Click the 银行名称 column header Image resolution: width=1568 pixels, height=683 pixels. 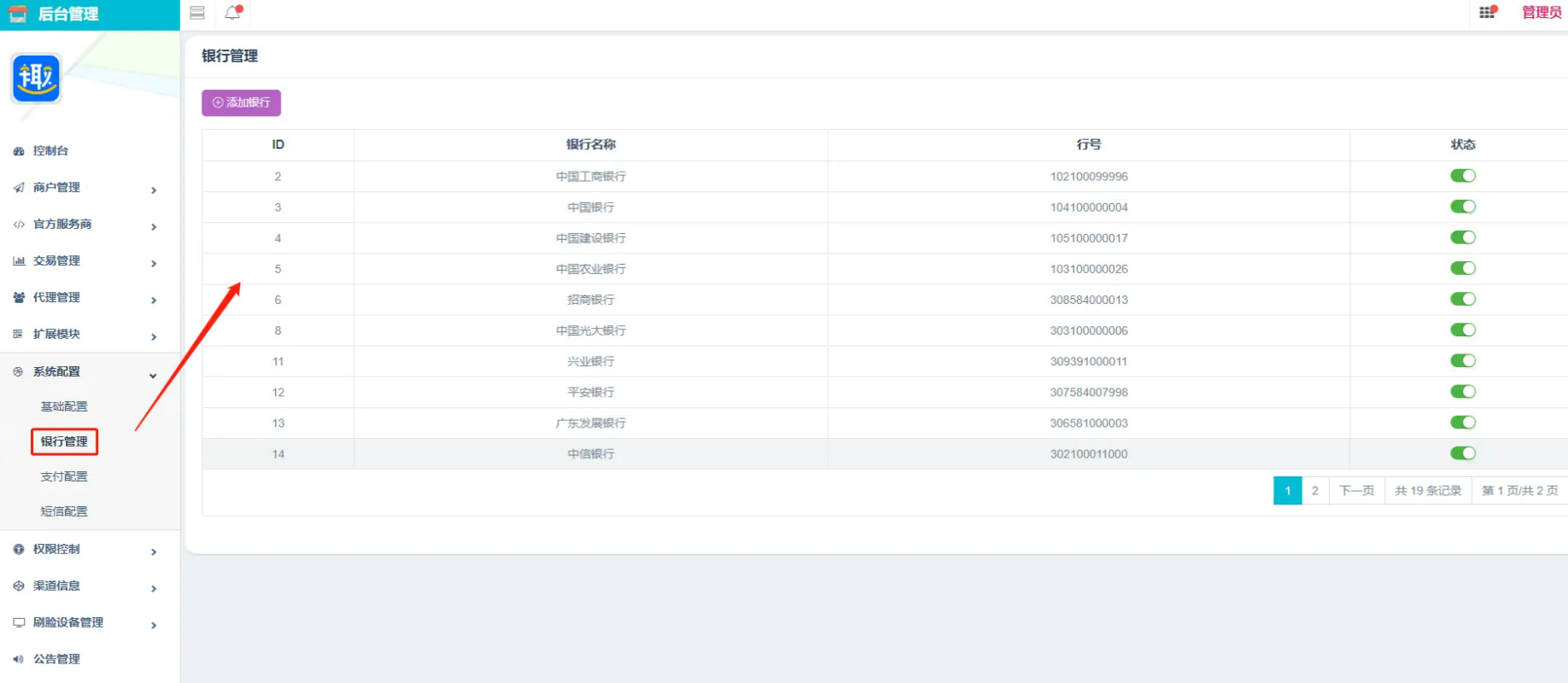(591, 145)
